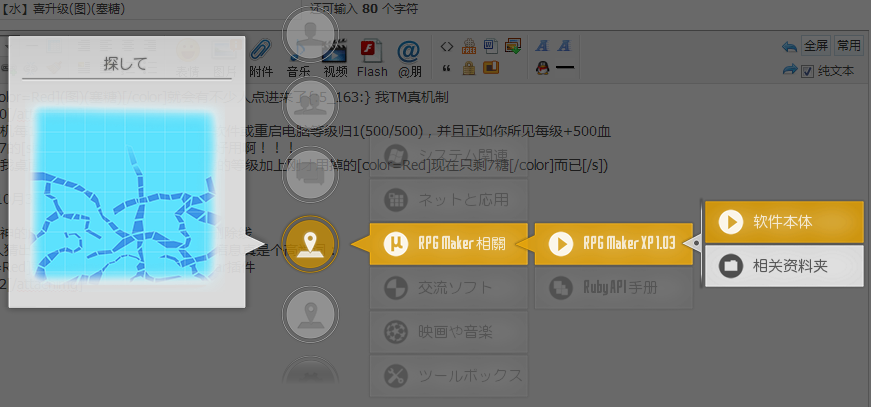Image resolution: width=871 pixels, height=407 pixels.
Task: Open the 映画や音楽 menu entry
Action: (448, 332)
